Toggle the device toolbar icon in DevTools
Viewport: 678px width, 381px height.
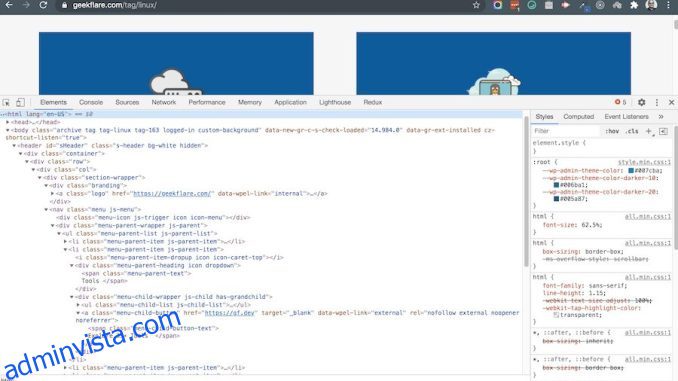(20, 102)
